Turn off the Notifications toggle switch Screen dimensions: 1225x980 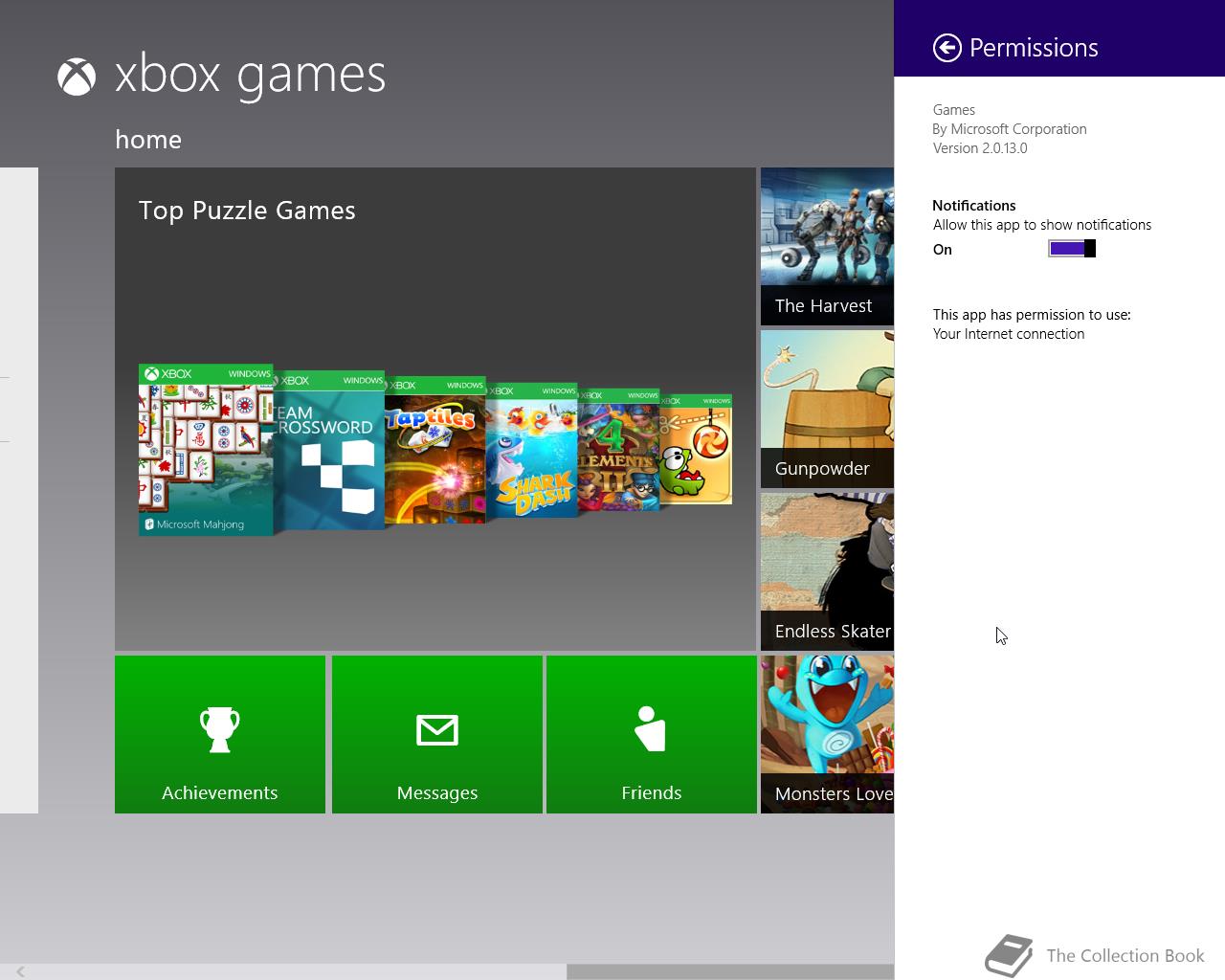coord(1072,249)
